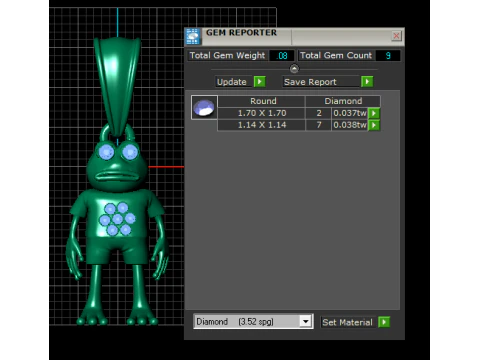Click the Gem Reporter panel icon
This screenshot has height=360, width=480.
(x=193, y=36)
